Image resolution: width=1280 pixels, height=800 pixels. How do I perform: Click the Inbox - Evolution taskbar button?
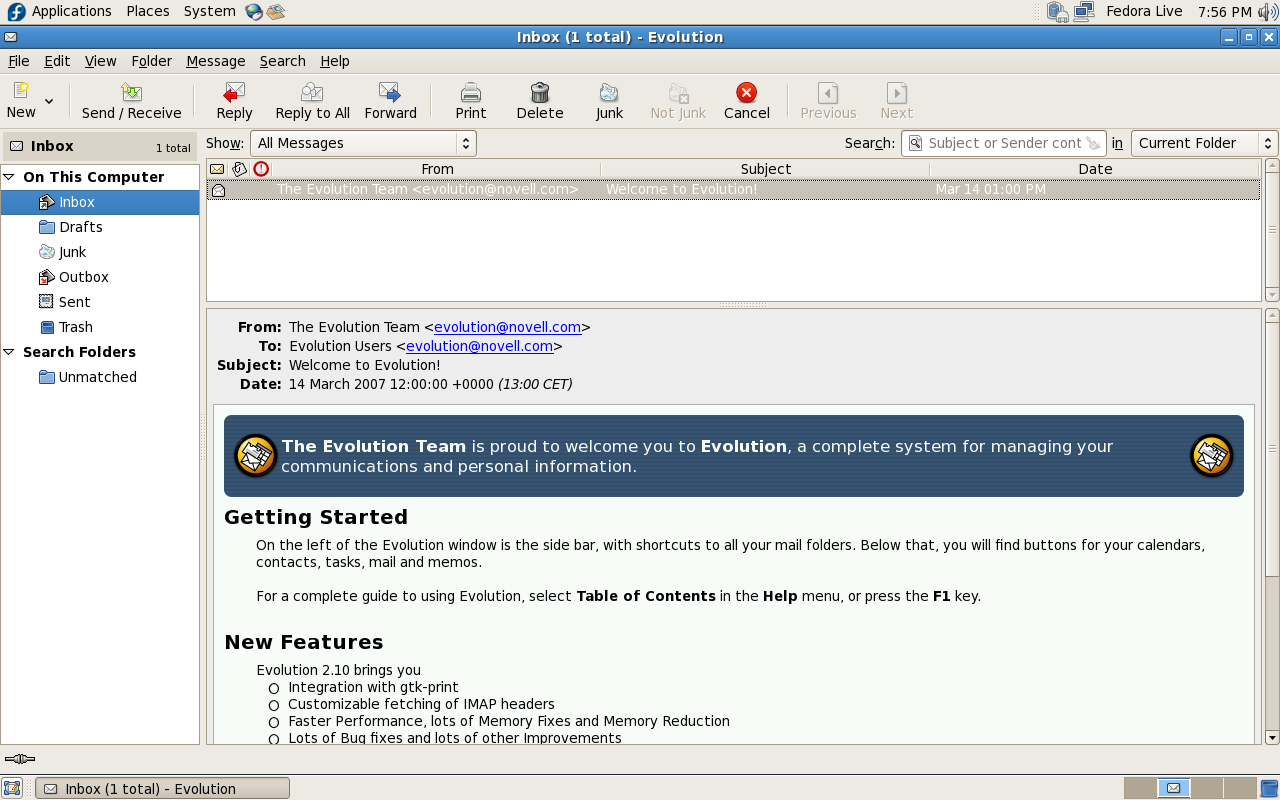click(162, 788)
